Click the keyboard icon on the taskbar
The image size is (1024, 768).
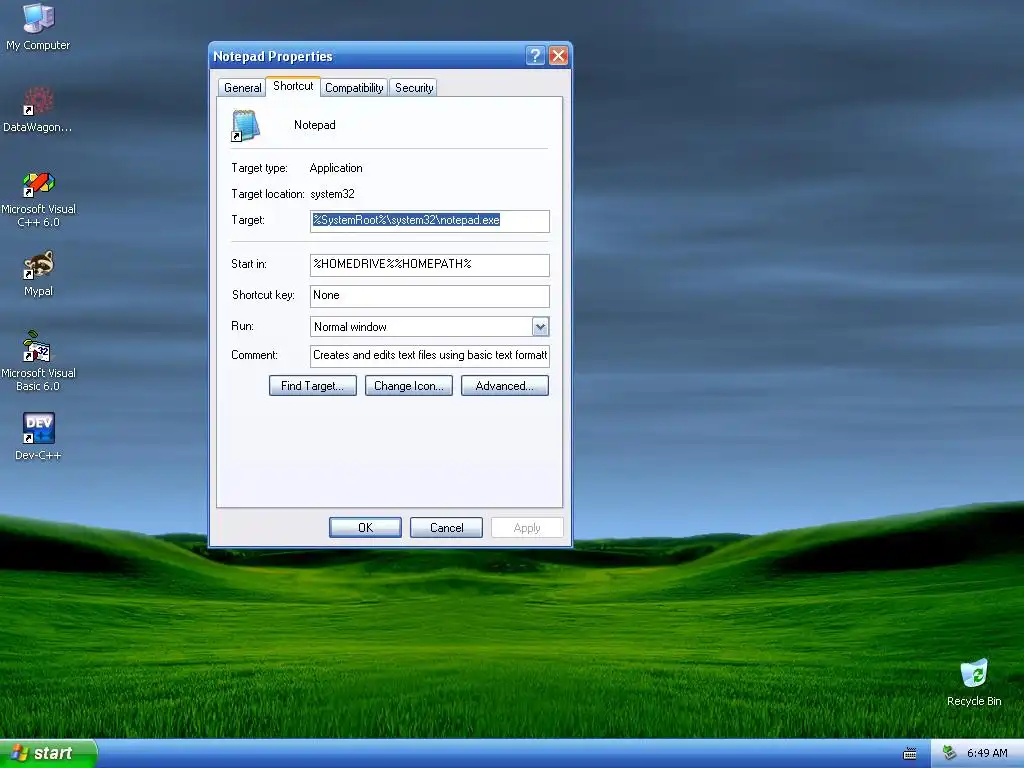pos(910,754)
